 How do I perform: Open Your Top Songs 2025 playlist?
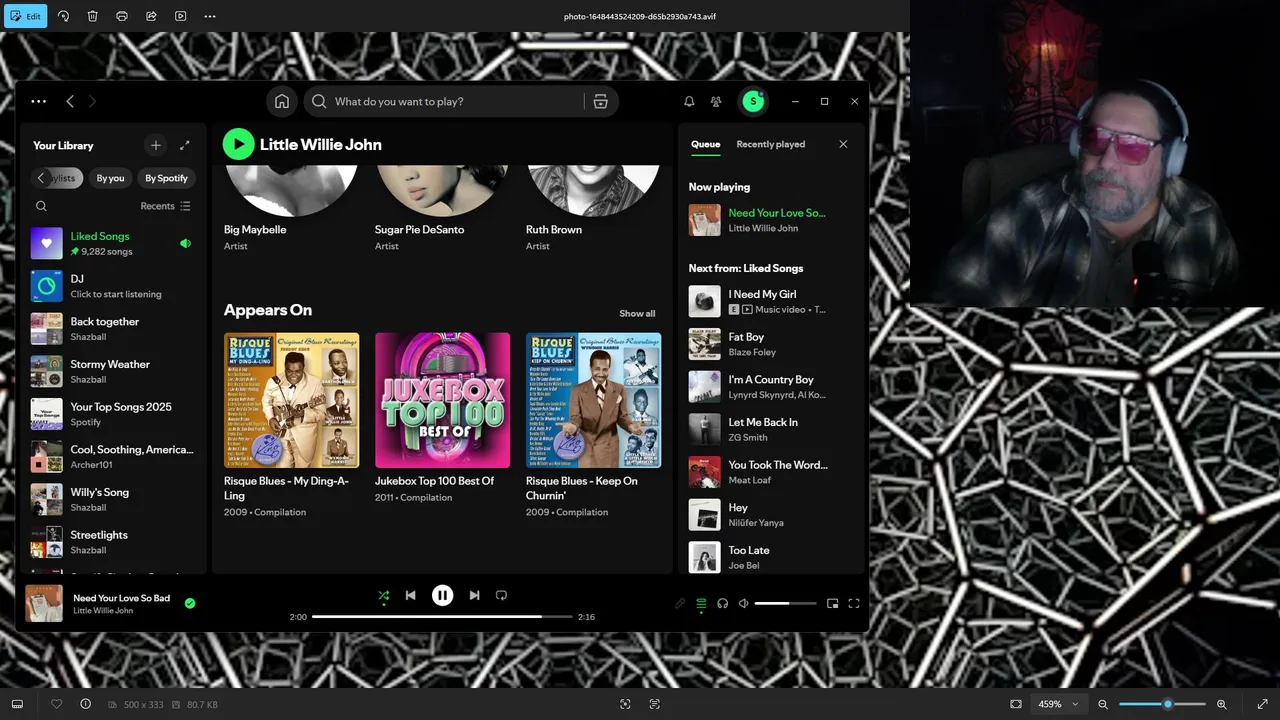point(112,414)
